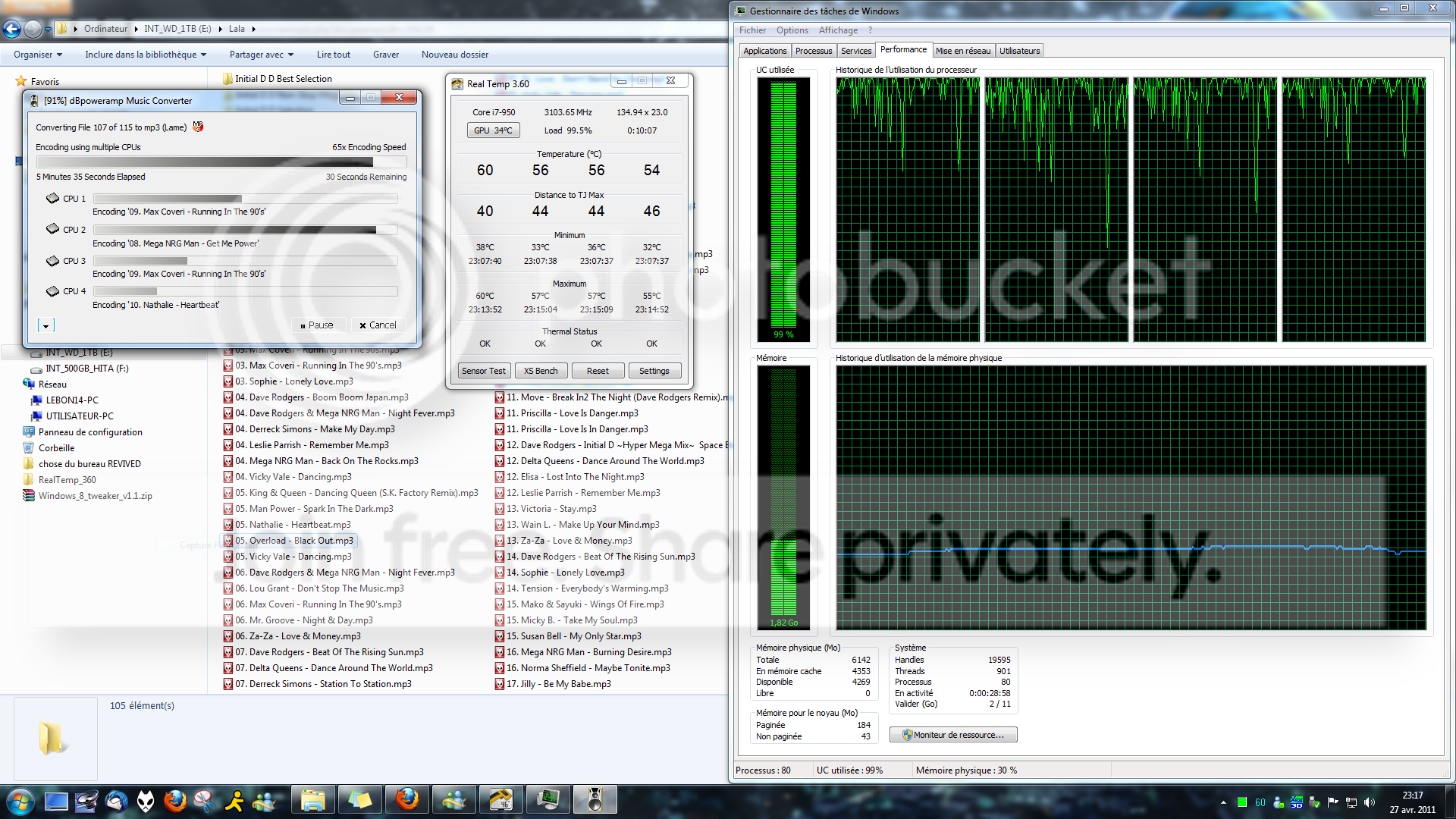Launch Firefox from the quick launch bar
The width and height of the screenshot is (1456, 819).
point(175,801)
